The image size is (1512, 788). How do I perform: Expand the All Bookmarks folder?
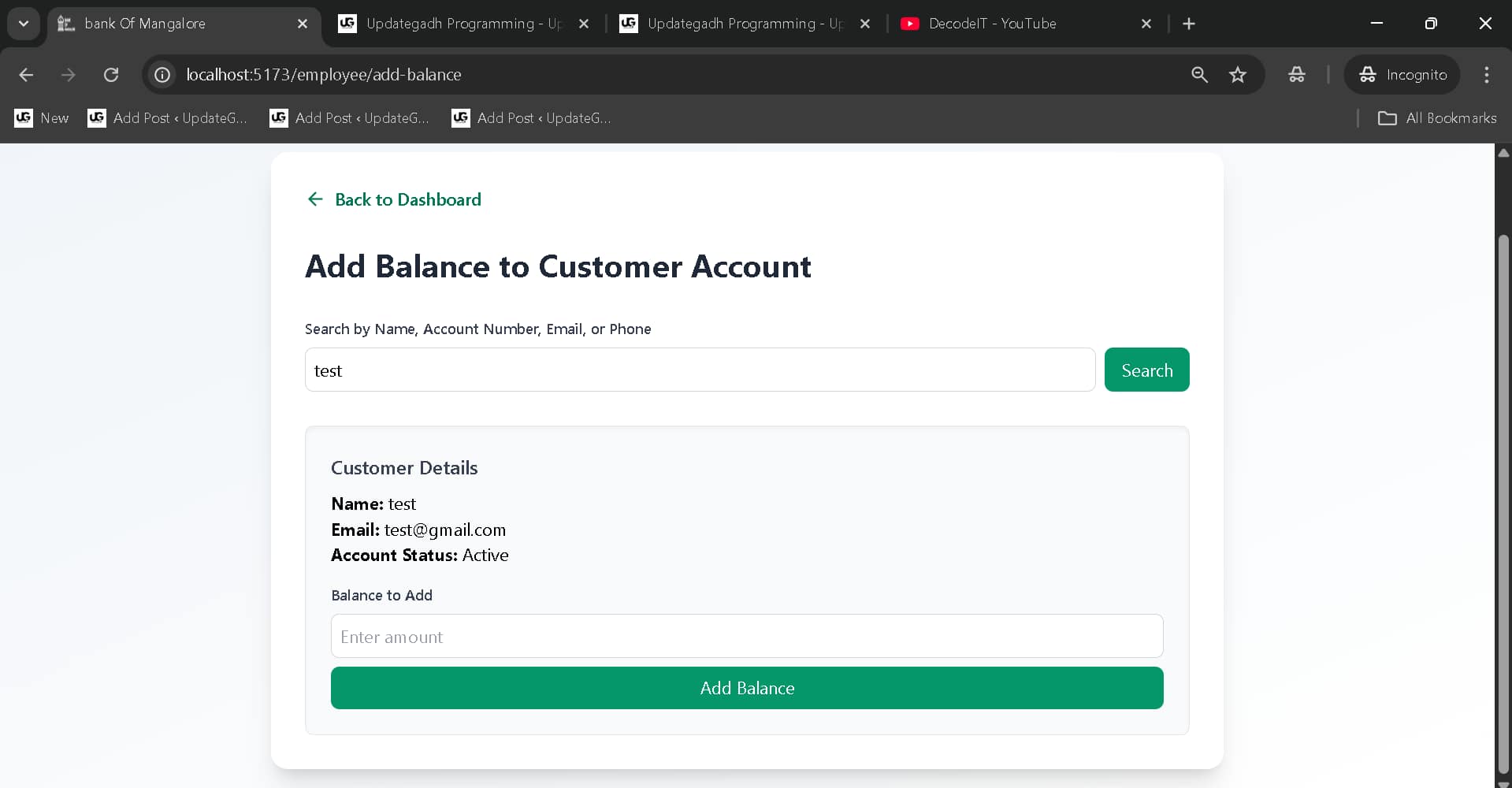point(1436,118)
